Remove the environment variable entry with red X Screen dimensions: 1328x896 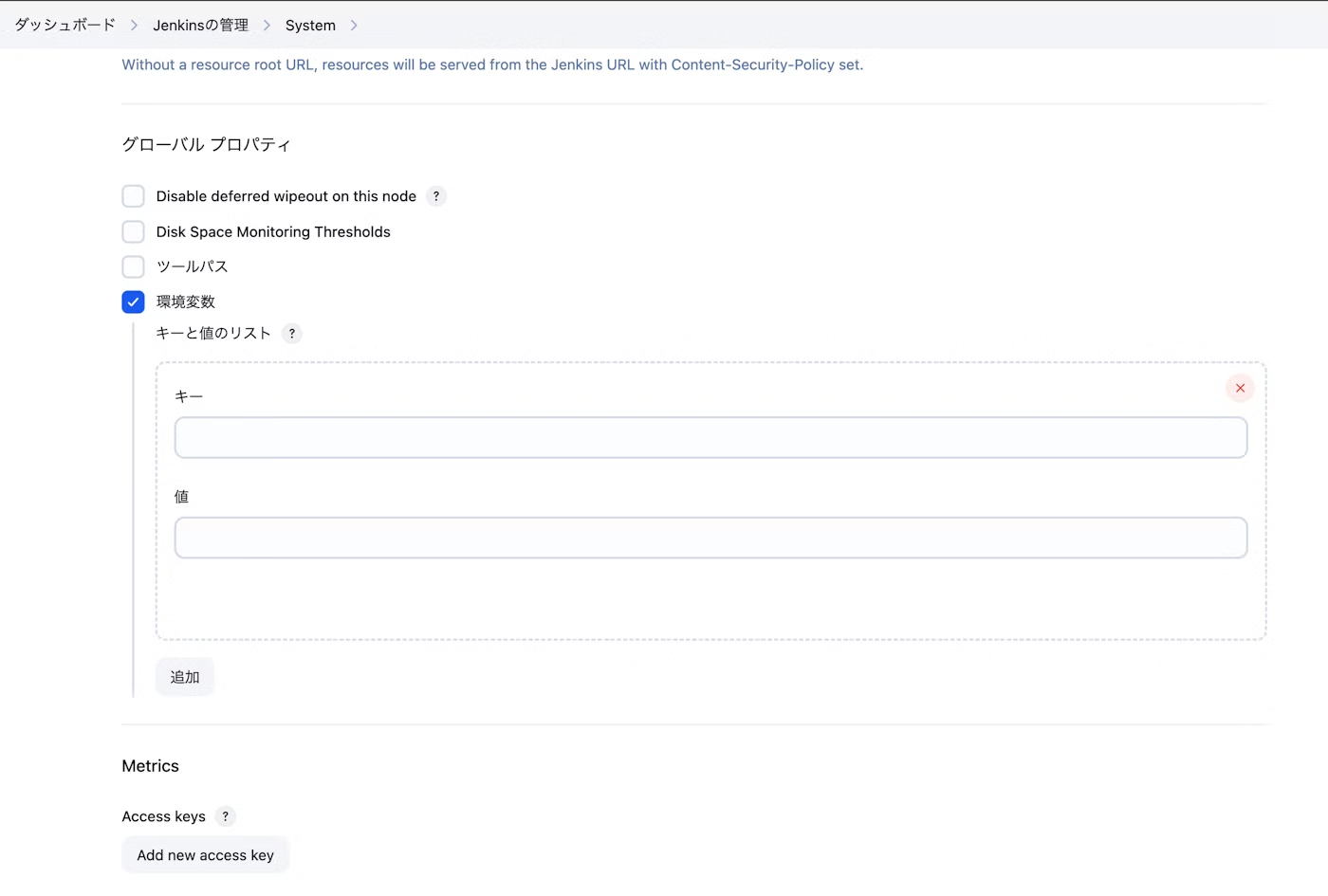pos(1240,388)
